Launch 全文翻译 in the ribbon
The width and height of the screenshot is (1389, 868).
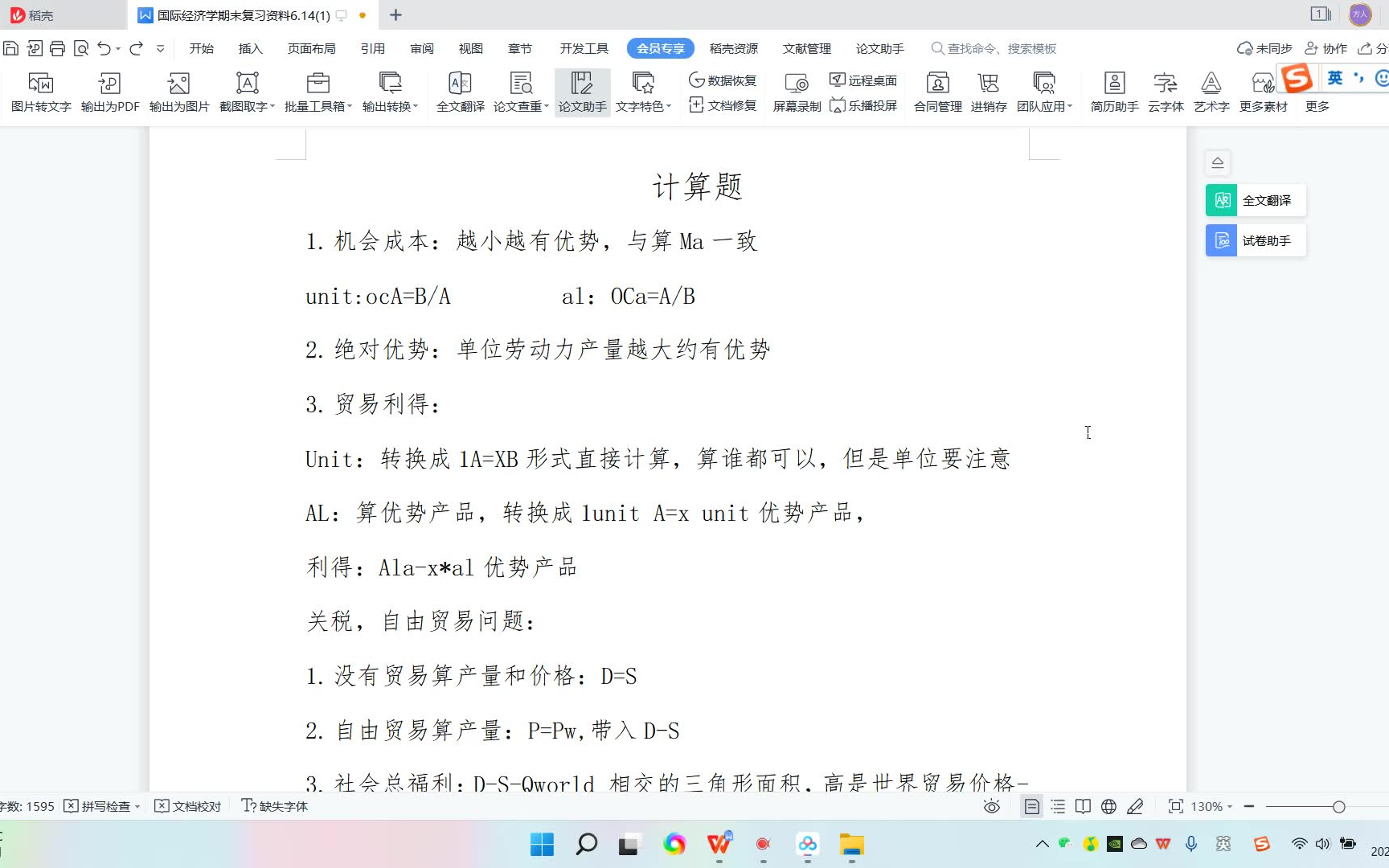[460, 92]
